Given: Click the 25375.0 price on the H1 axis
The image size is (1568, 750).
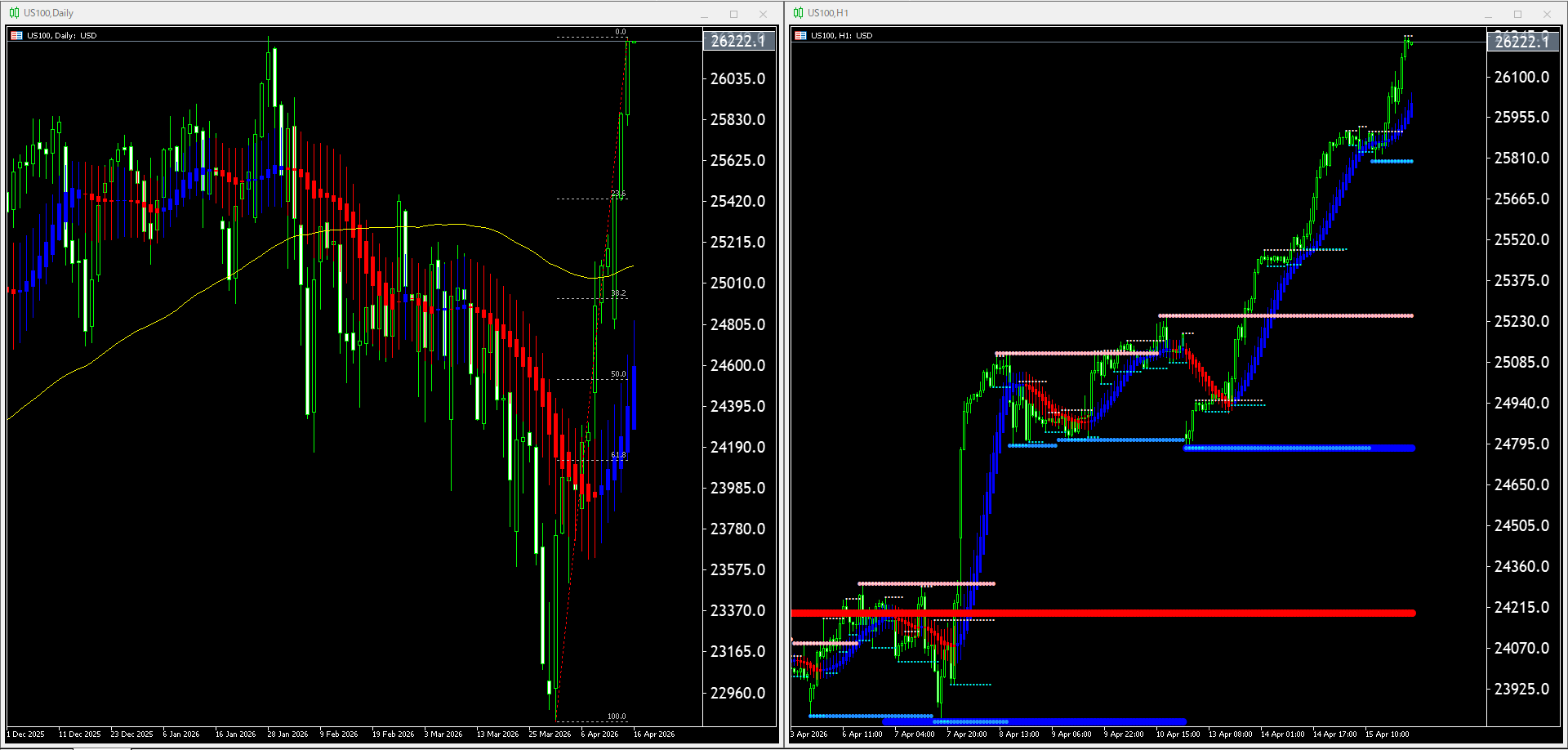Looking at the screenshot, I should (x=1521, y=280).
